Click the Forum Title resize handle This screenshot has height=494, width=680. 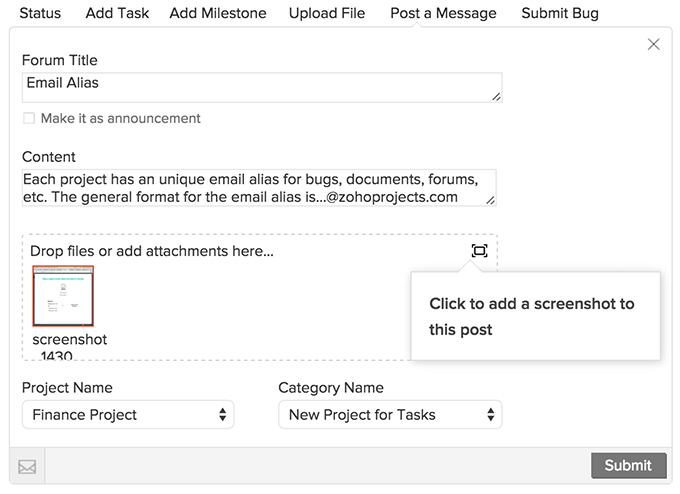tap(496, 97)
